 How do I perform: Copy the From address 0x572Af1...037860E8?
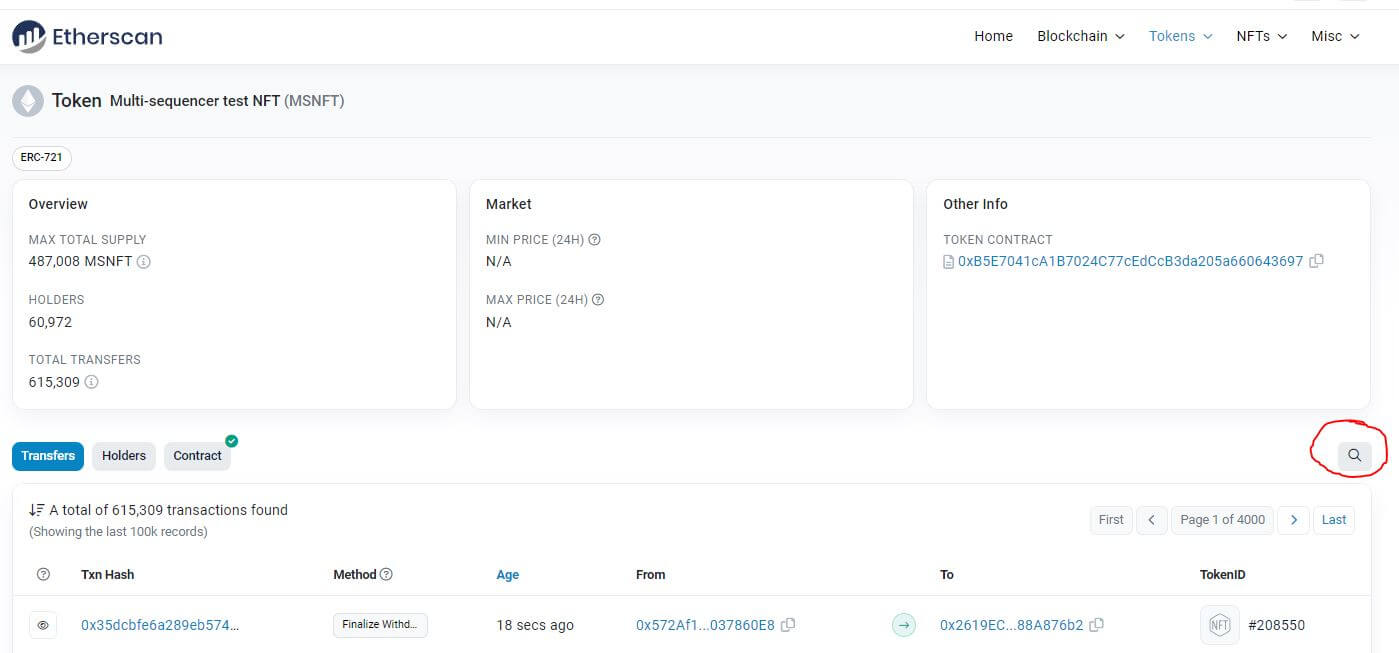click(x=788, y=625)
